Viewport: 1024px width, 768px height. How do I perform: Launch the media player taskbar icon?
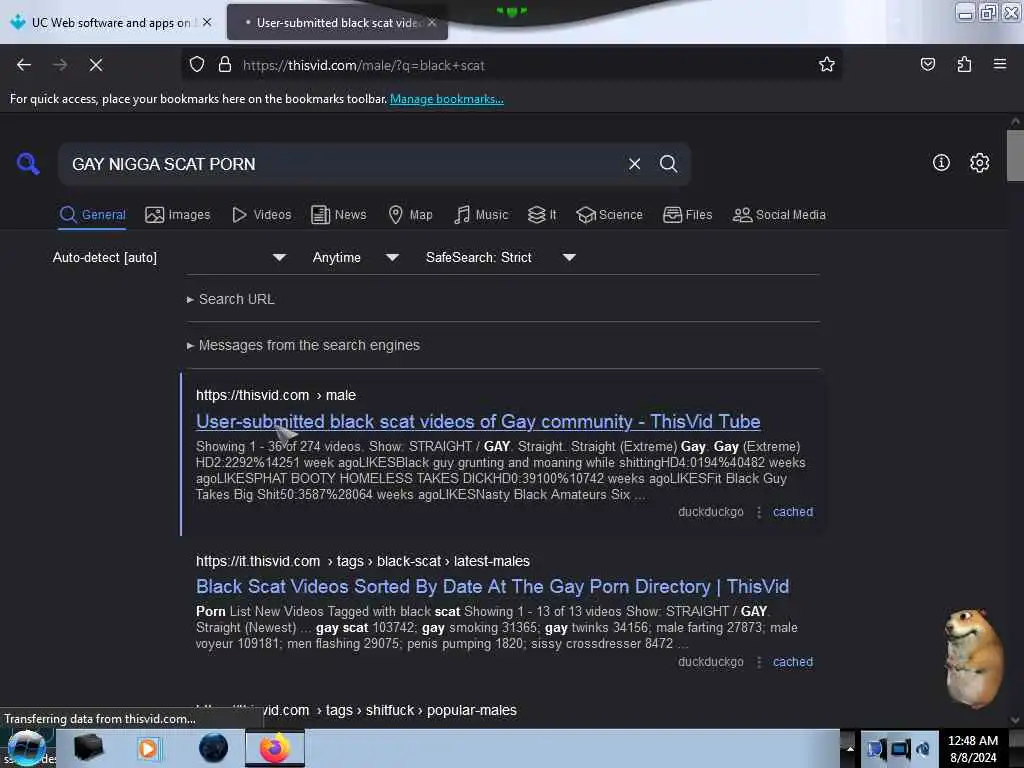point(148,748)
